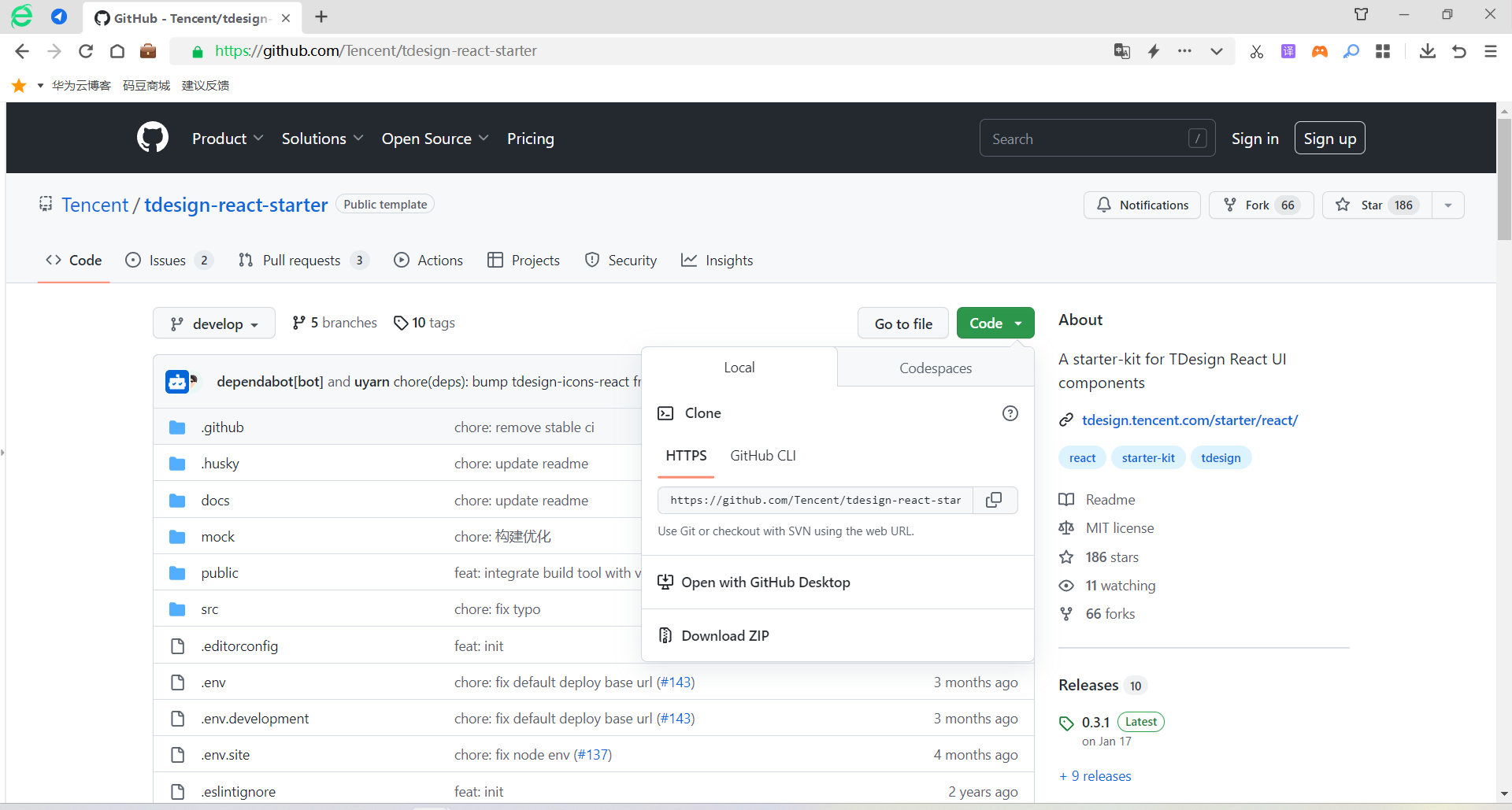
Task: Click the dependabot avatar icon
Action: pos(178,382)
